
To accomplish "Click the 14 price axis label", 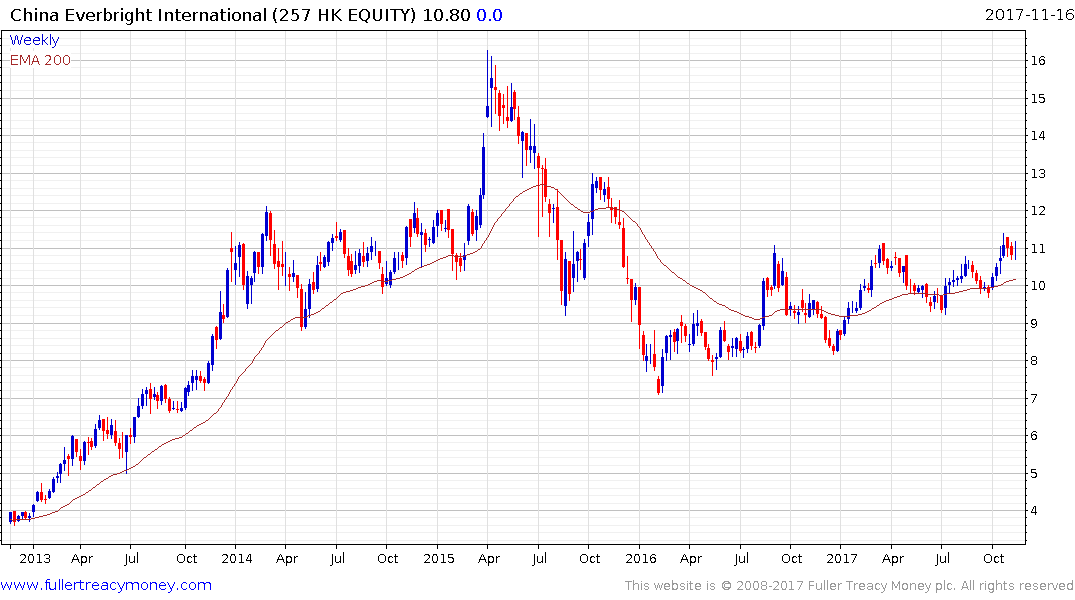I will tap(1037, 135).
